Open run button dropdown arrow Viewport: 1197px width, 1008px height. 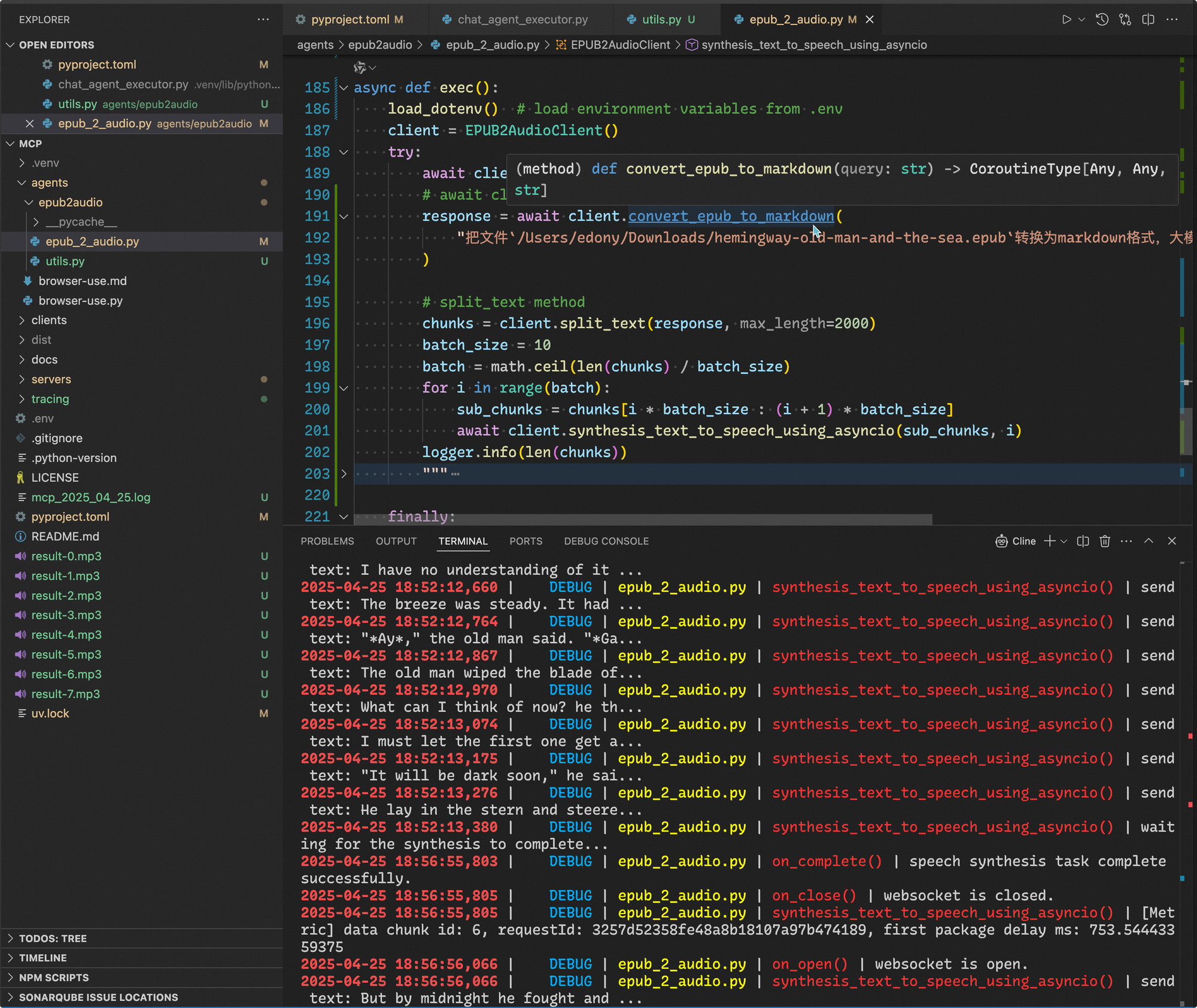coord(1081,20)
